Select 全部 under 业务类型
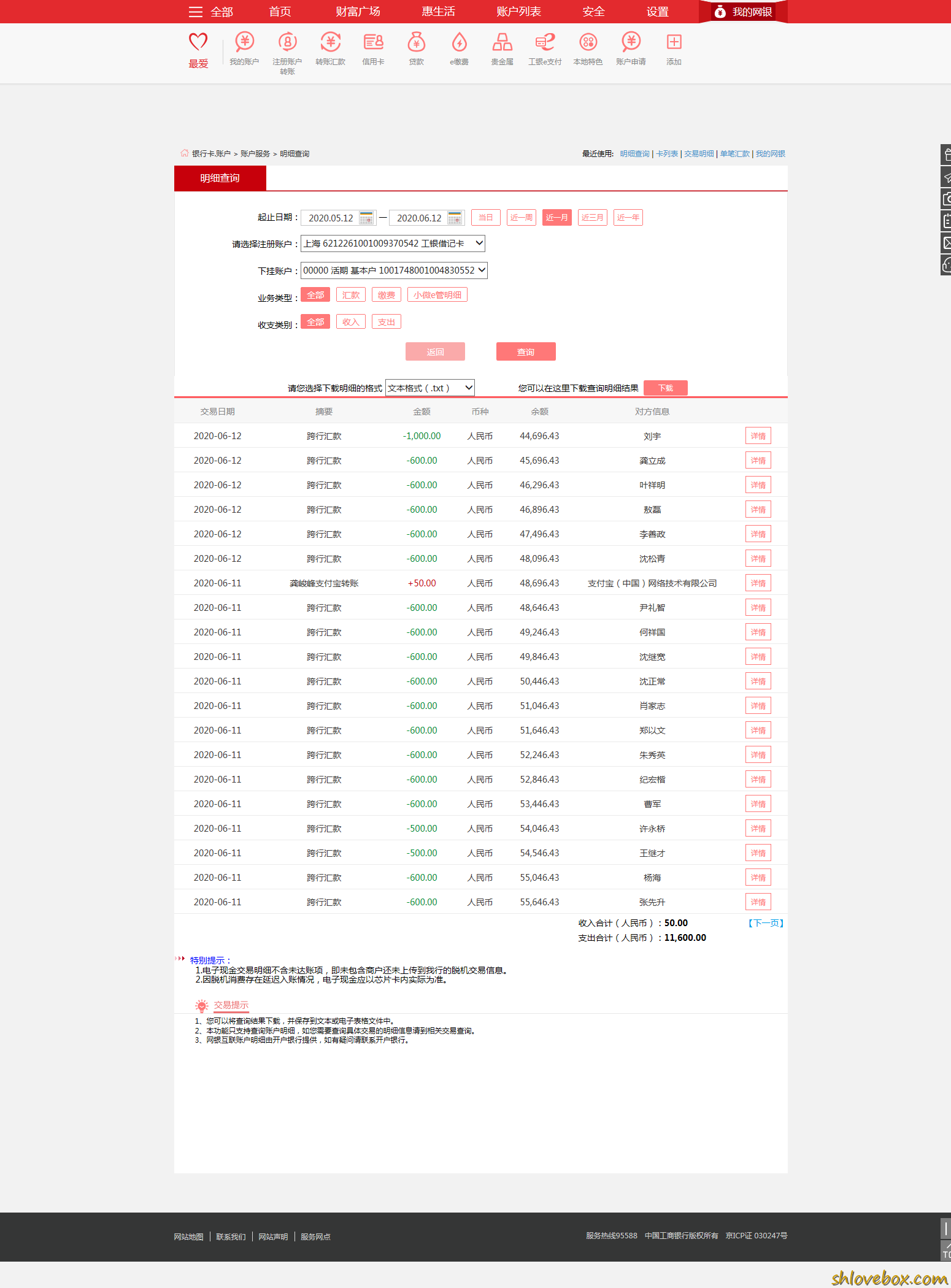The width and height of the screenshot is (951, 1288). (x=315, y=295)
